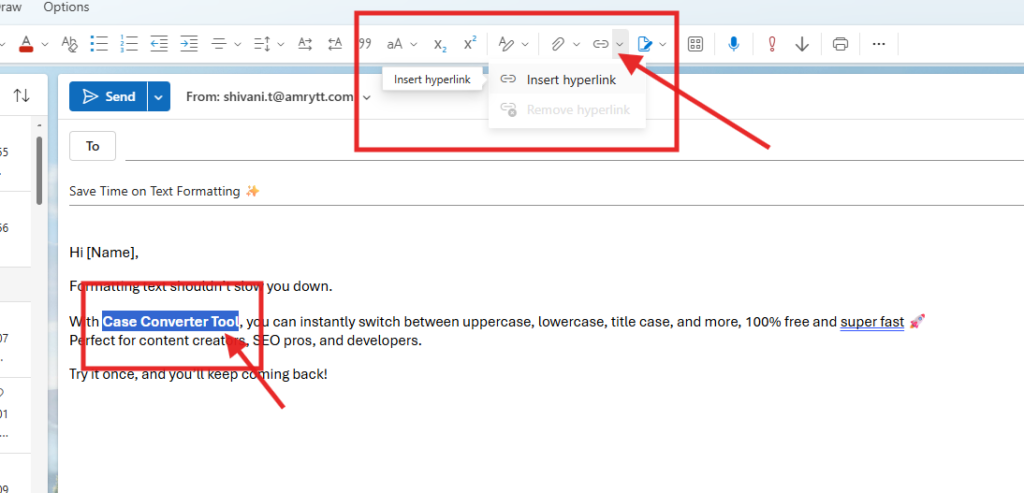The height and width of the screenshot is (493, 1024).
Task: Open the From address chevron
Action: coord(366,97)
